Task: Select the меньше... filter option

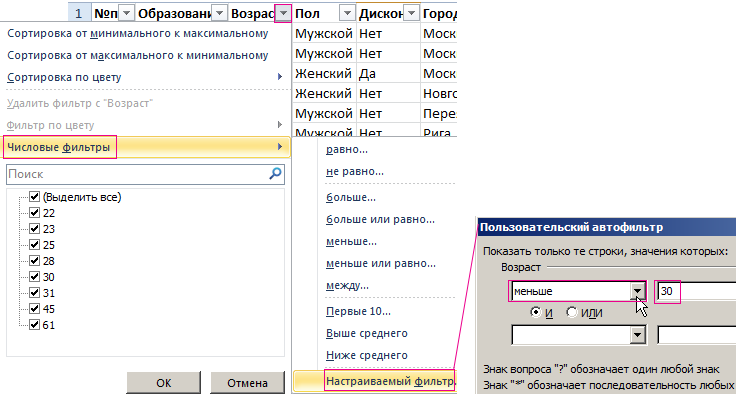Action: click(x=352, y=242)
